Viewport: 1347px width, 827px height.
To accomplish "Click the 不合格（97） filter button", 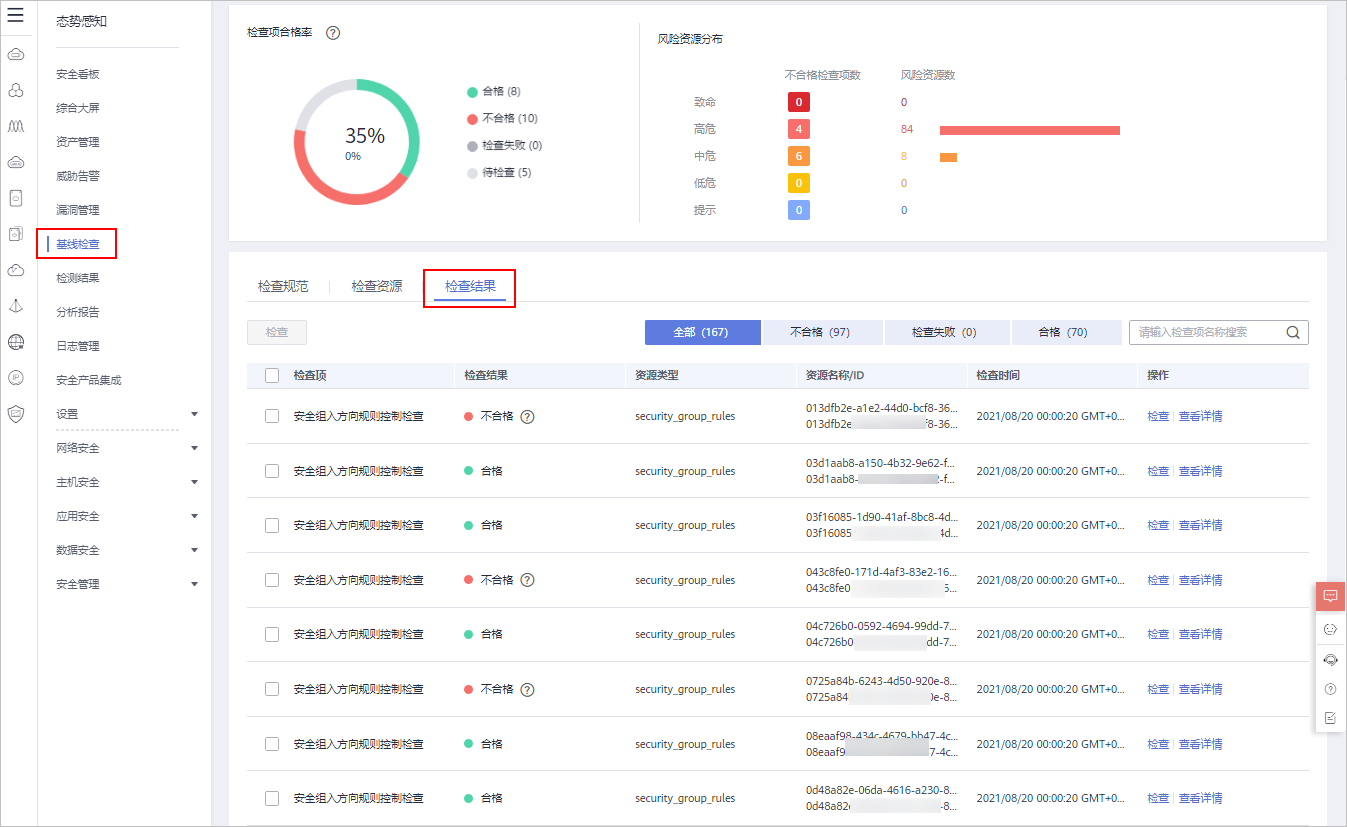I will (x=822, y=331).
